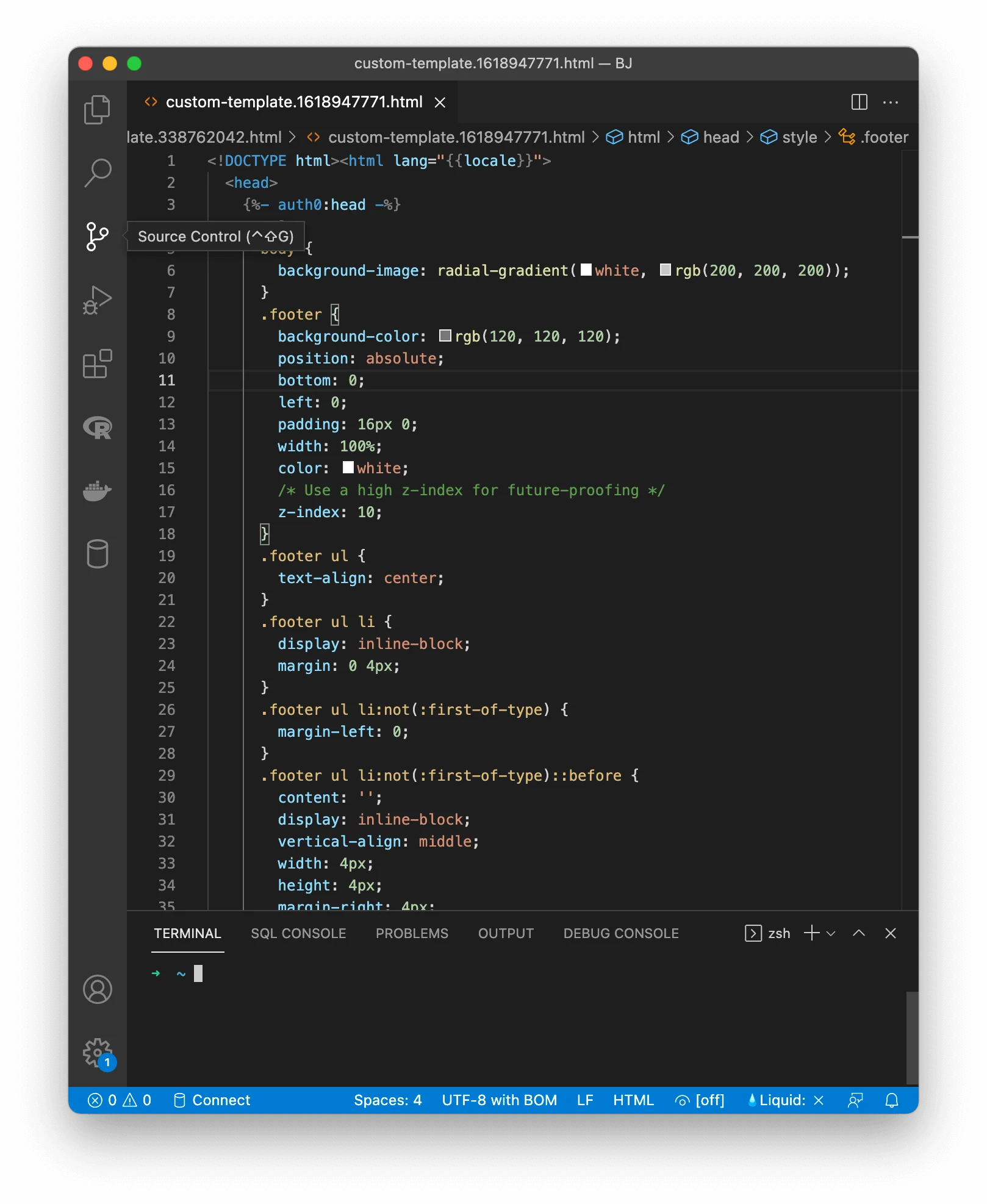The image size is (987, 1204).
Task: Switch to the DEBUG CONSOLE tab
Action: (621, 933)
